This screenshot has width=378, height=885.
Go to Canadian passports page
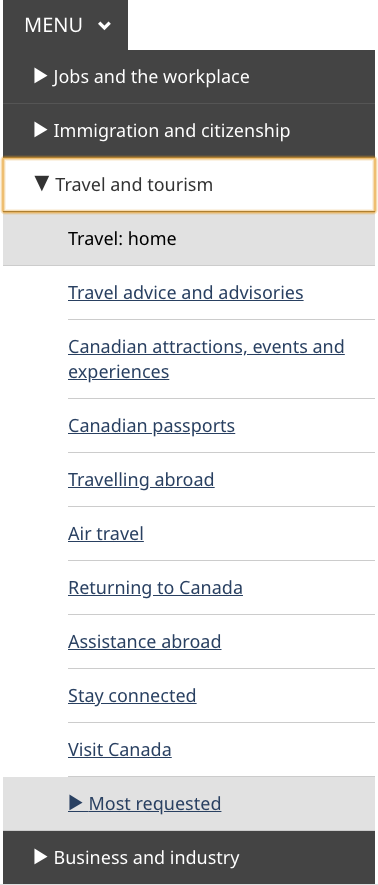point(151,426)
